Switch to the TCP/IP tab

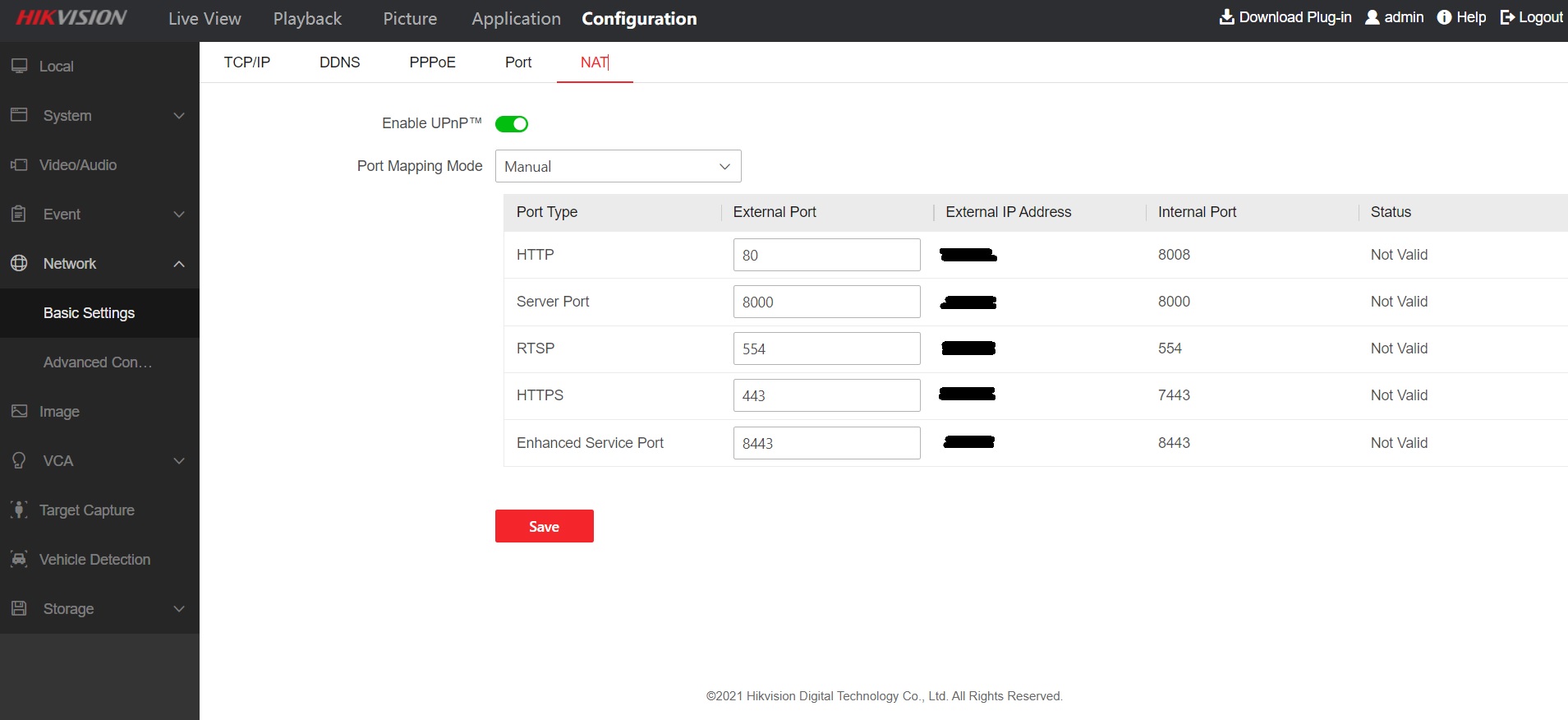[x=246, y=62]
